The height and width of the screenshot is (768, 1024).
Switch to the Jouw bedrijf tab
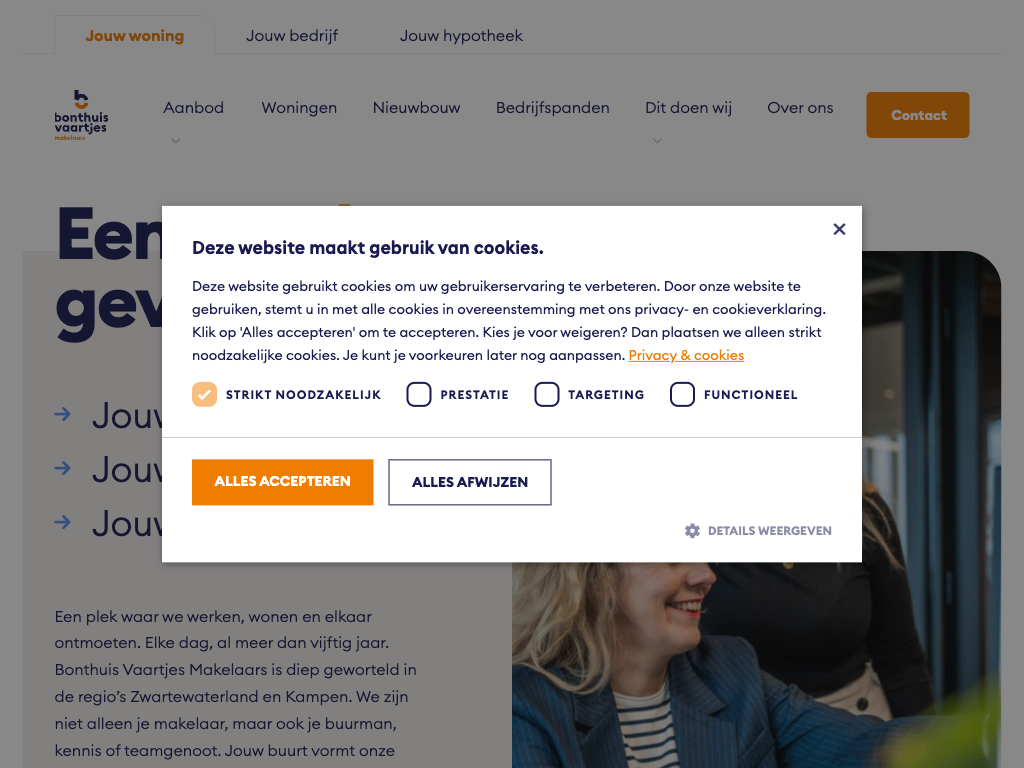[292, 36]
